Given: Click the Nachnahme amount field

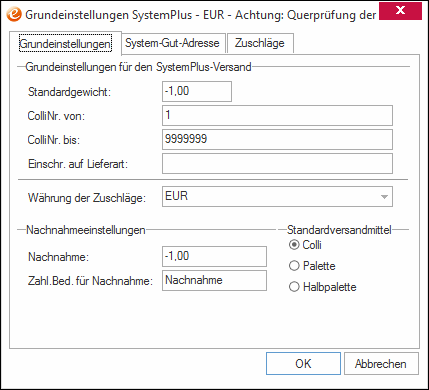Looking at the screenshot, I should coord(214,256).
